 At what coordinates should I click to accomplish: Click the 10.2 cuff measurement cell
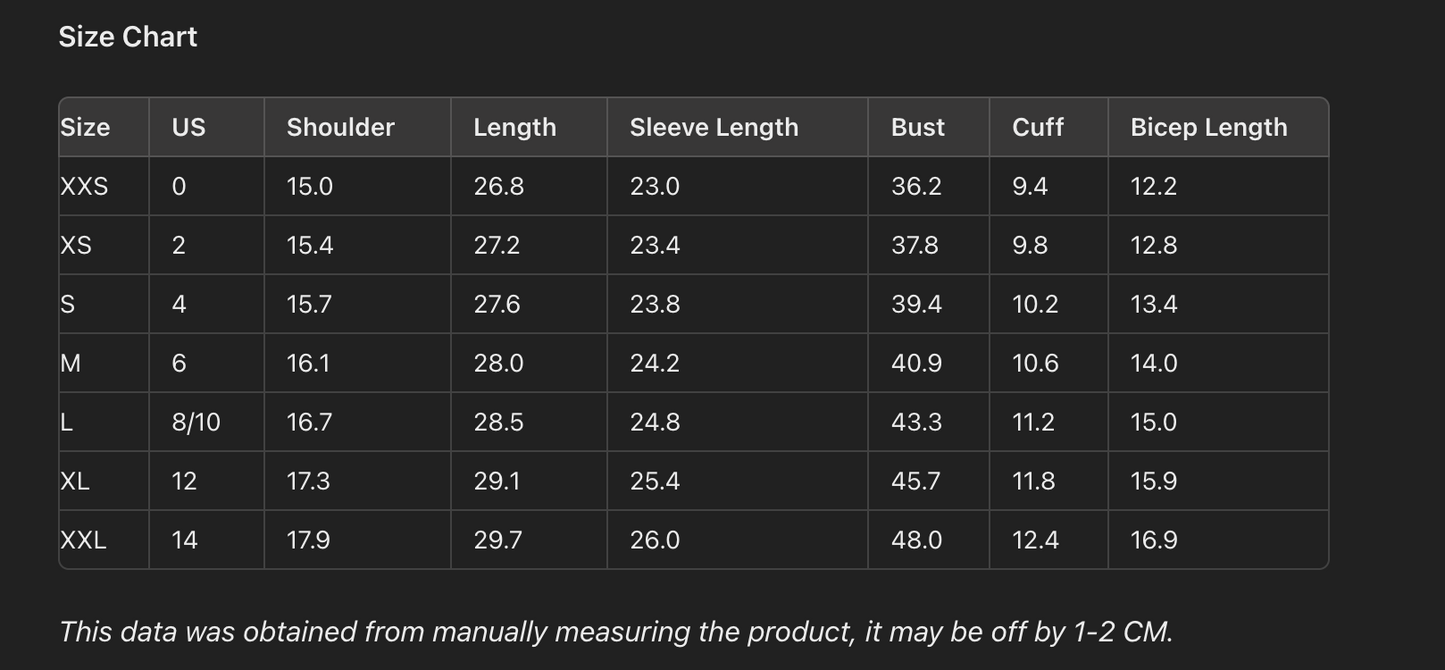pyautogui.click(x=1035, y=304)
